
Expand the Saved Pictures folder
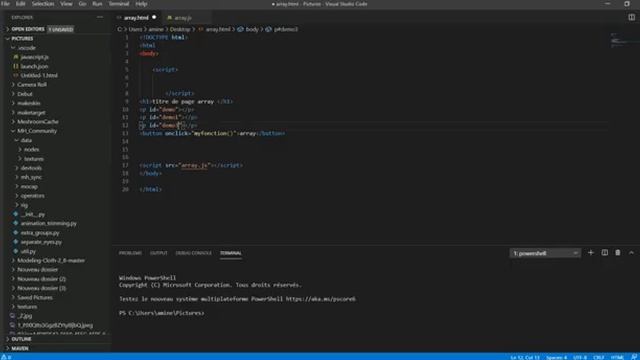(x=35, y=298)
